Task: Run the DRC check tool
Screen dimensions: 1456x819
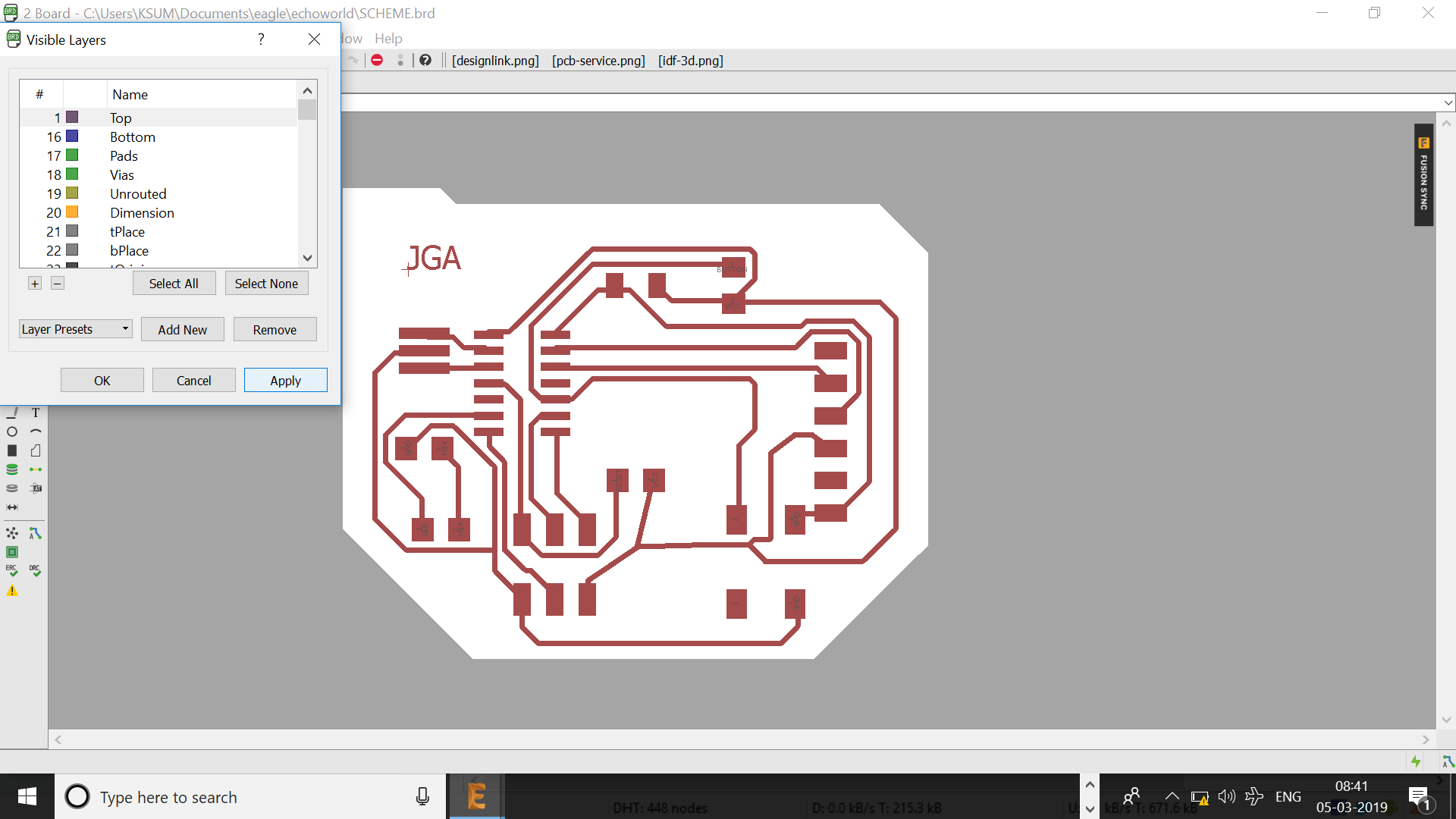Action: 35,570
